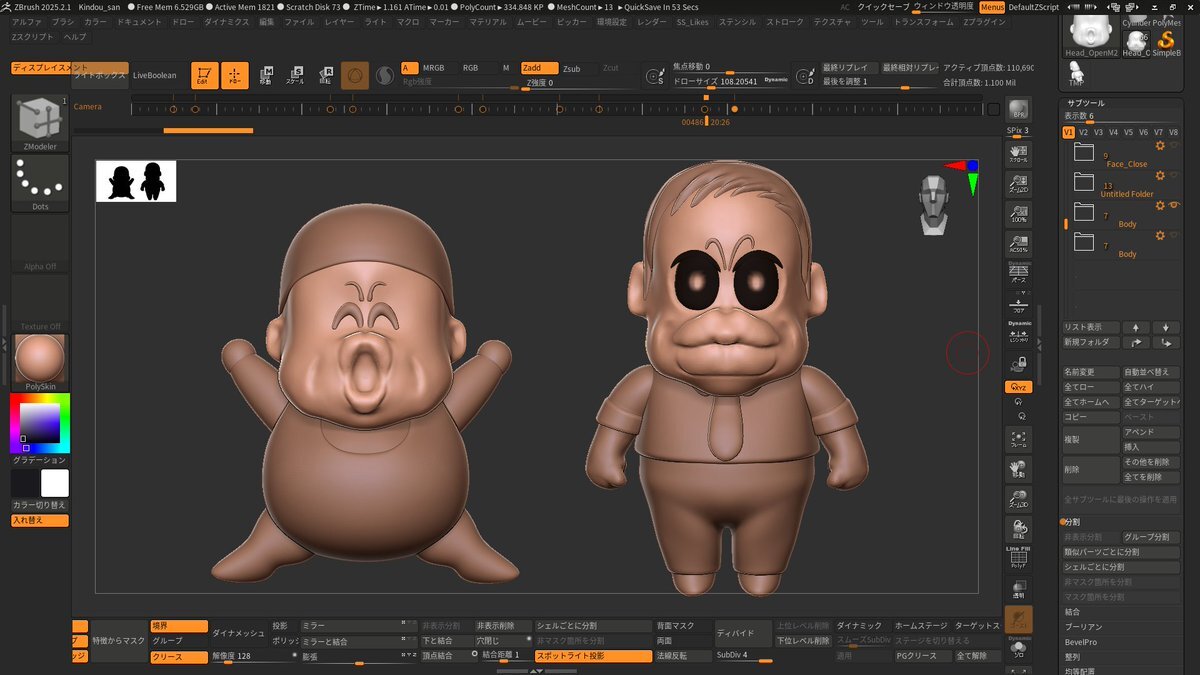Expand the 整列 section

[1073, 656]
